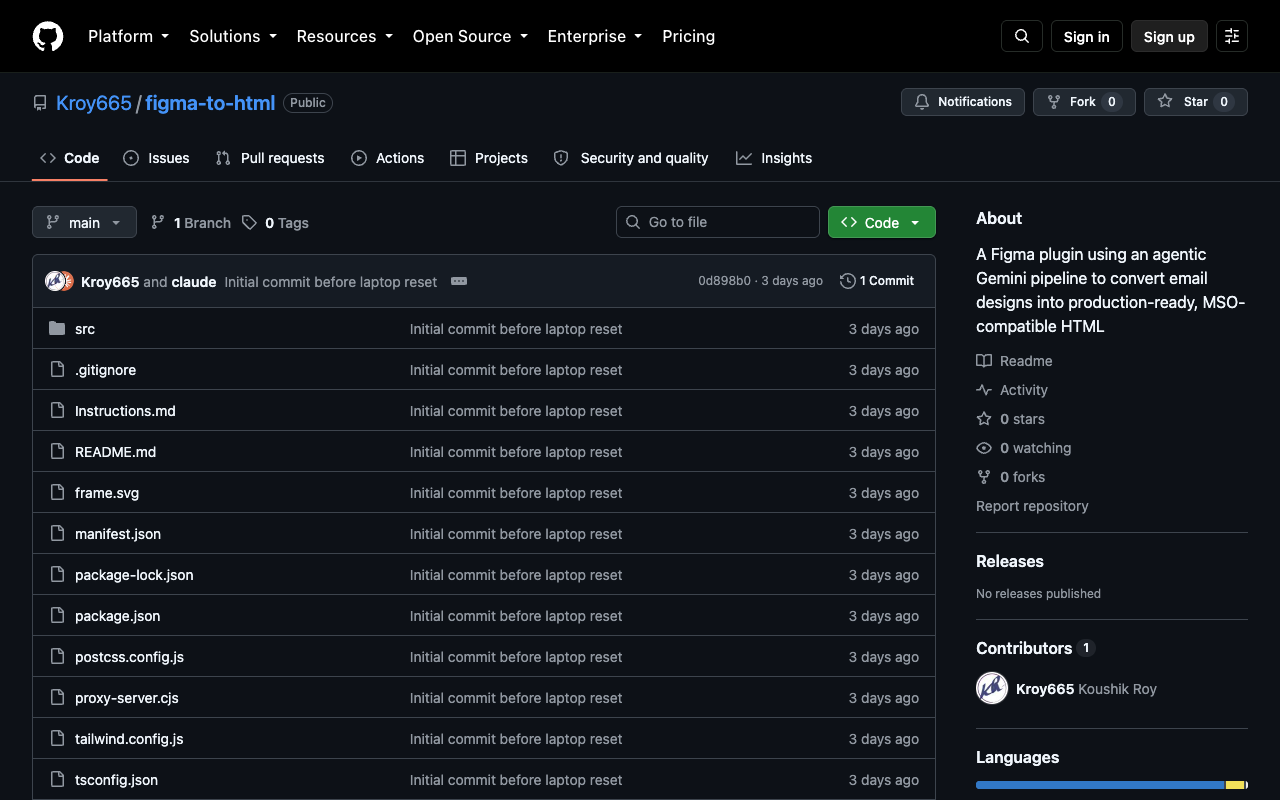Switch to the Pull requests tab

click(270, 158)
